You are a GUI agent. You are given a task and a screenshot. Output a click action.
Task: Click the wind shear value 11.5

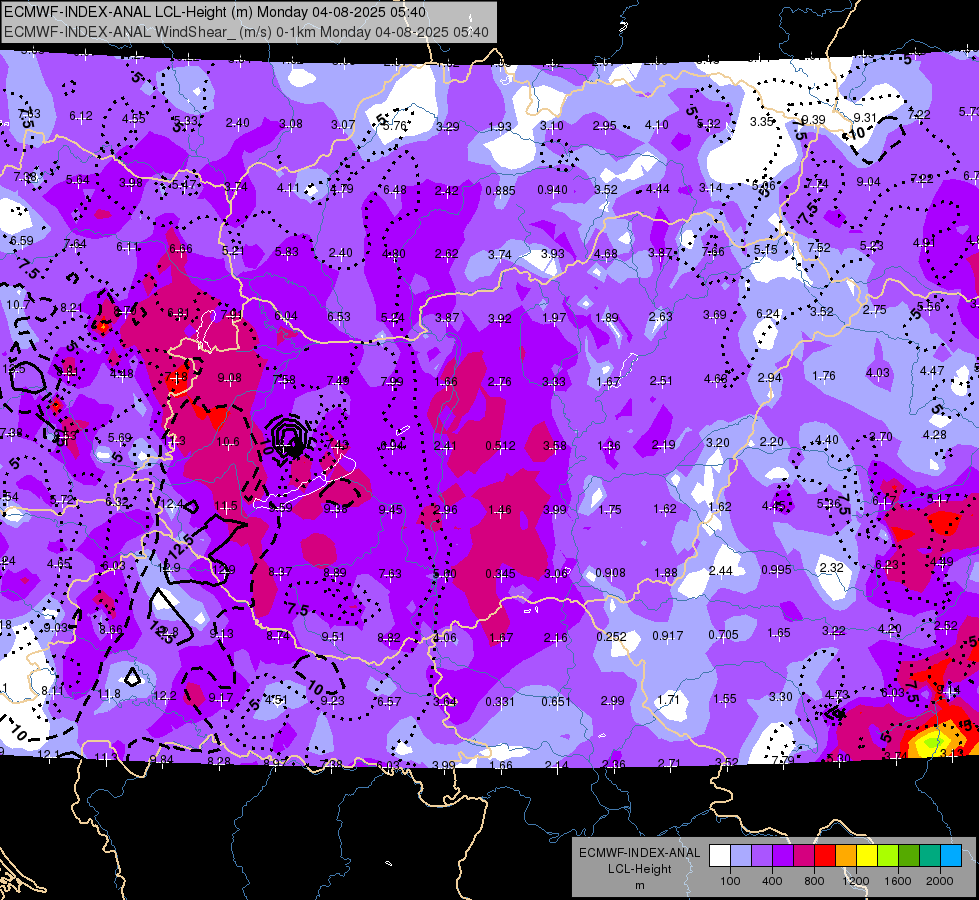click(225, 506)
